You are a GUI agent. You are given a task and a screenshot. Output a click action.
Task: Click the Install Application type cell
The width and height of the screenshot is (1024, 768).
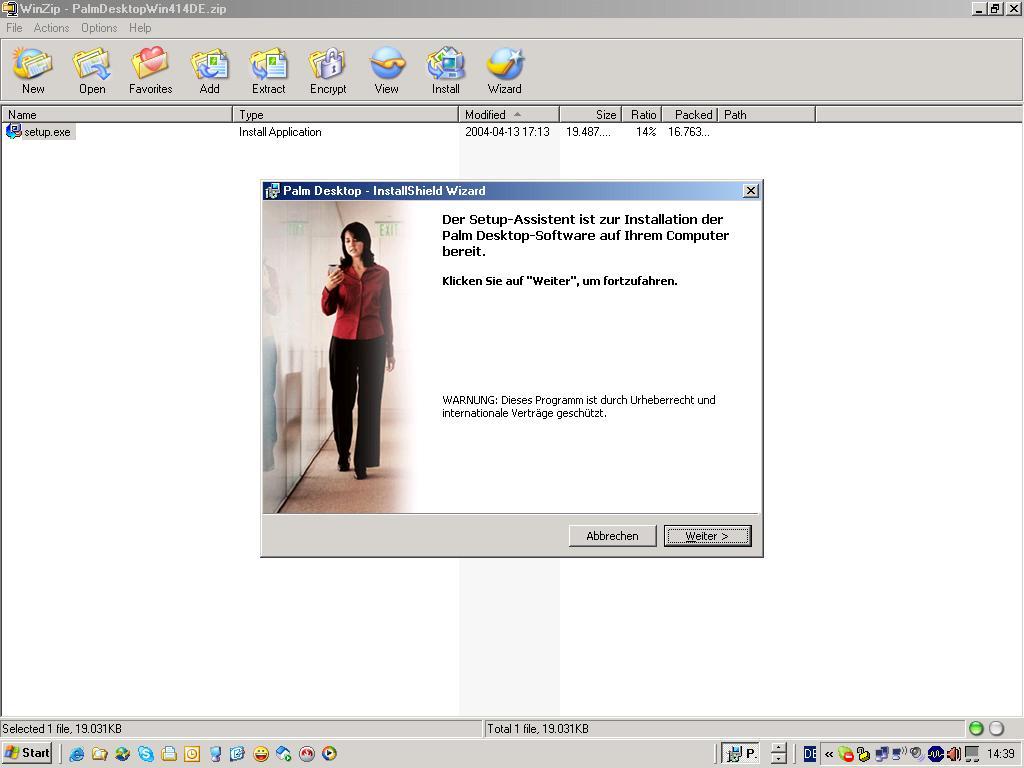pos(280,132)
